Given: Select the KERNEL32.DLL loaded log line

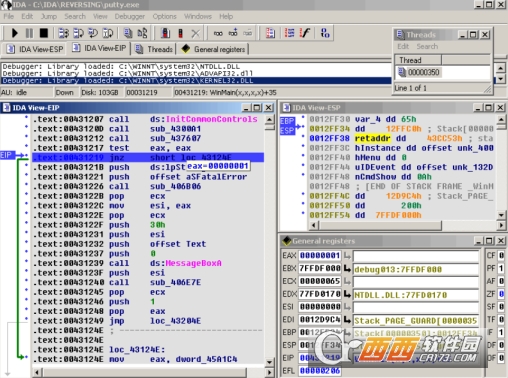Looking at the screenshot, I should click(x=196, y=81).
